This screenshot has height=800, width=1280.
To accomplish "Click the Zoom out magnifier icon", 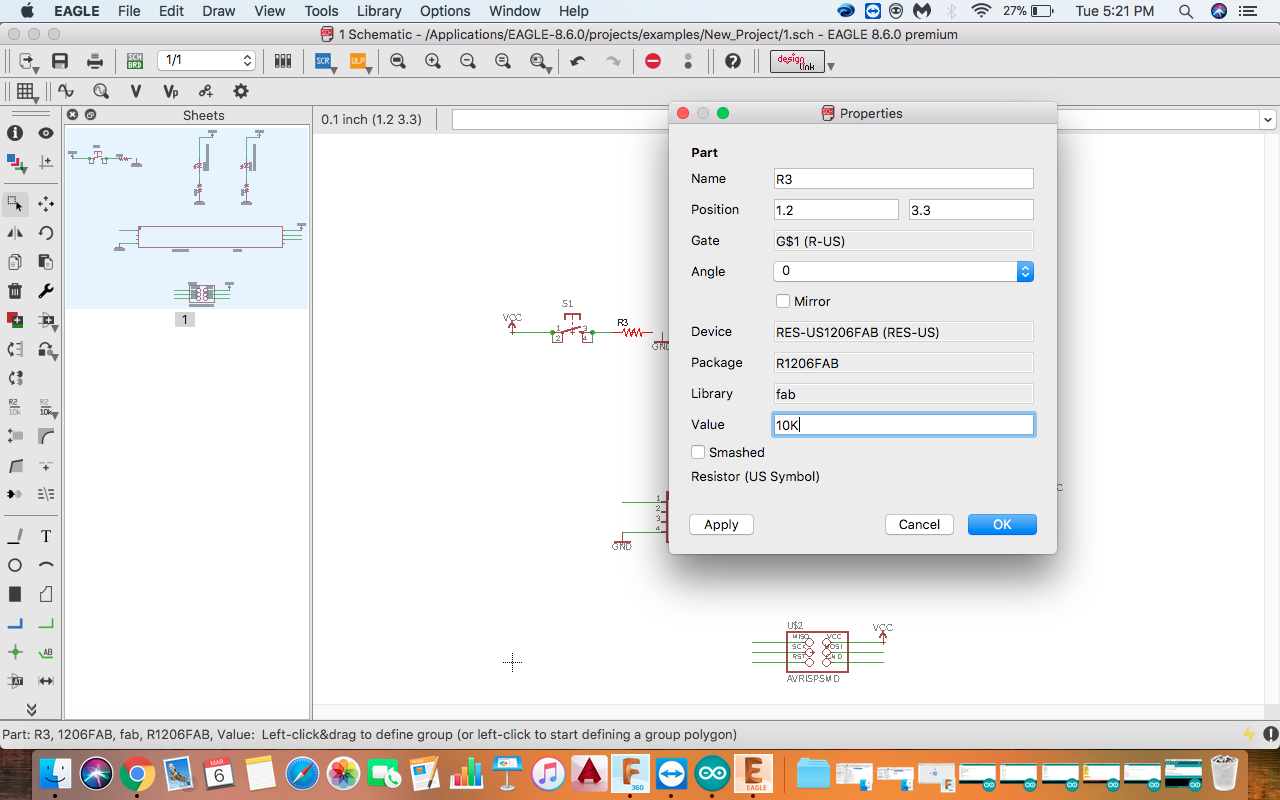I will pyautogui.click(x=468, y=61).
